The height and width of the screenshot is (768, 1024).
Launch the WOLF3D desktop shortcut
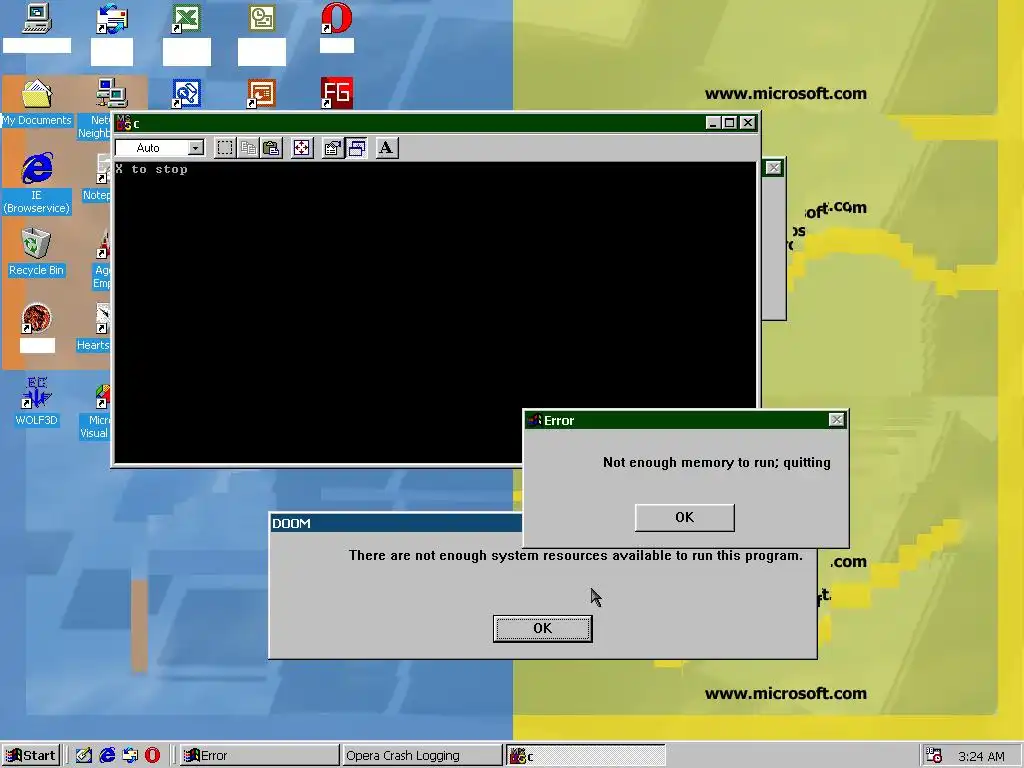[37, 393]
